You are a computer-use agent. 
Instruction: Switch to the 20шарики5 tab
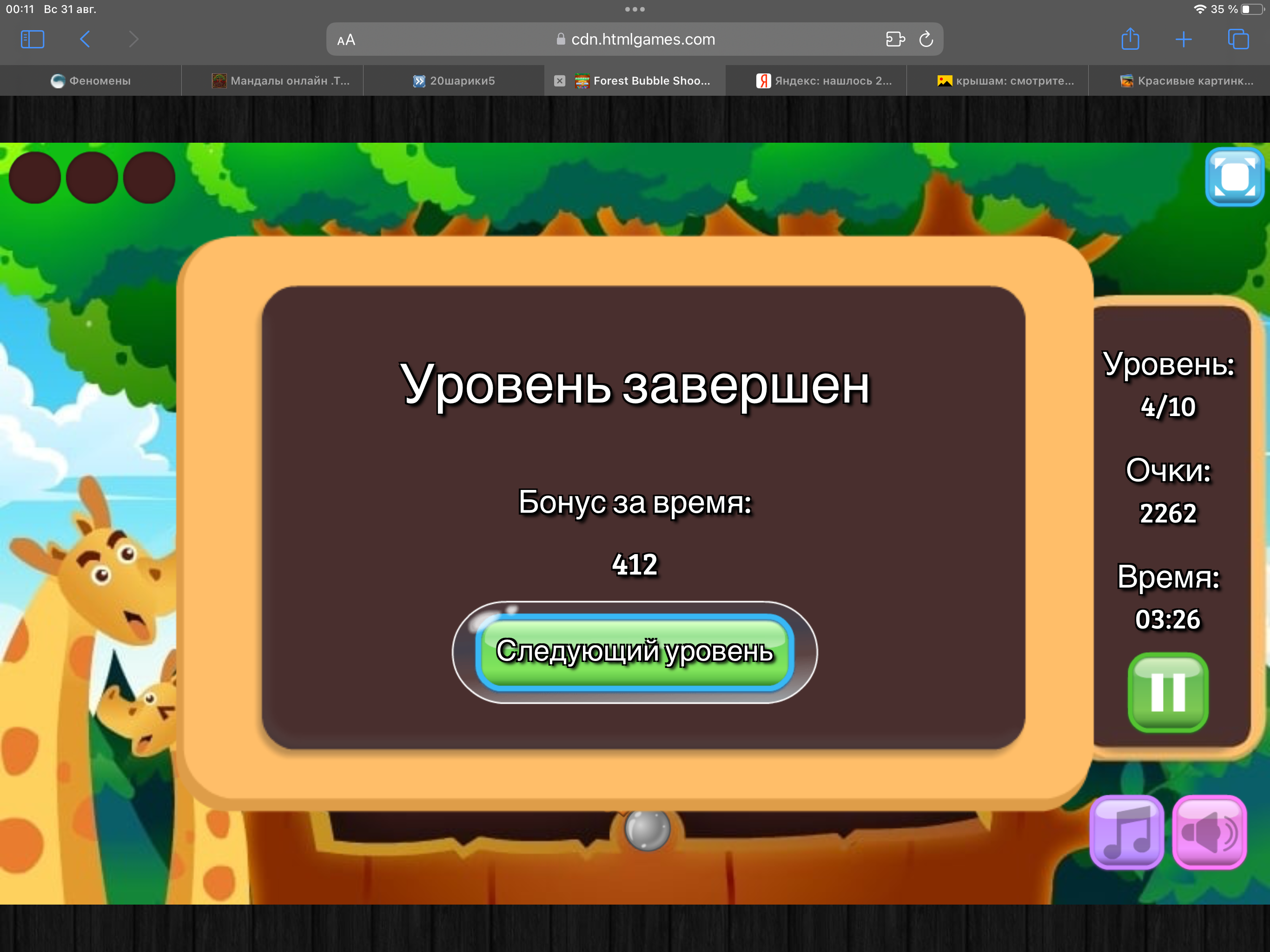(454, 80)
